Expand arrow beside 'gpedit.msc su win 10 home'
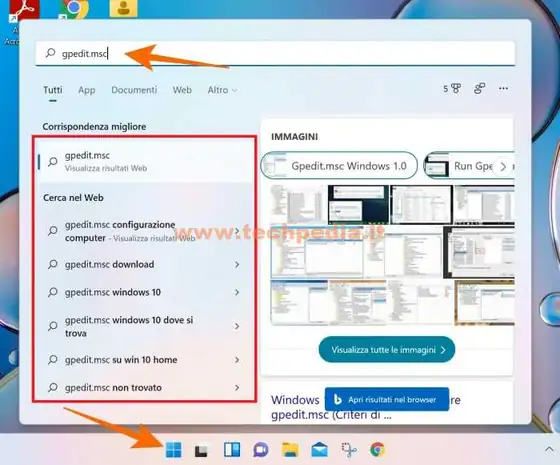The image size is (560, 465). click(x=237, y=360)
